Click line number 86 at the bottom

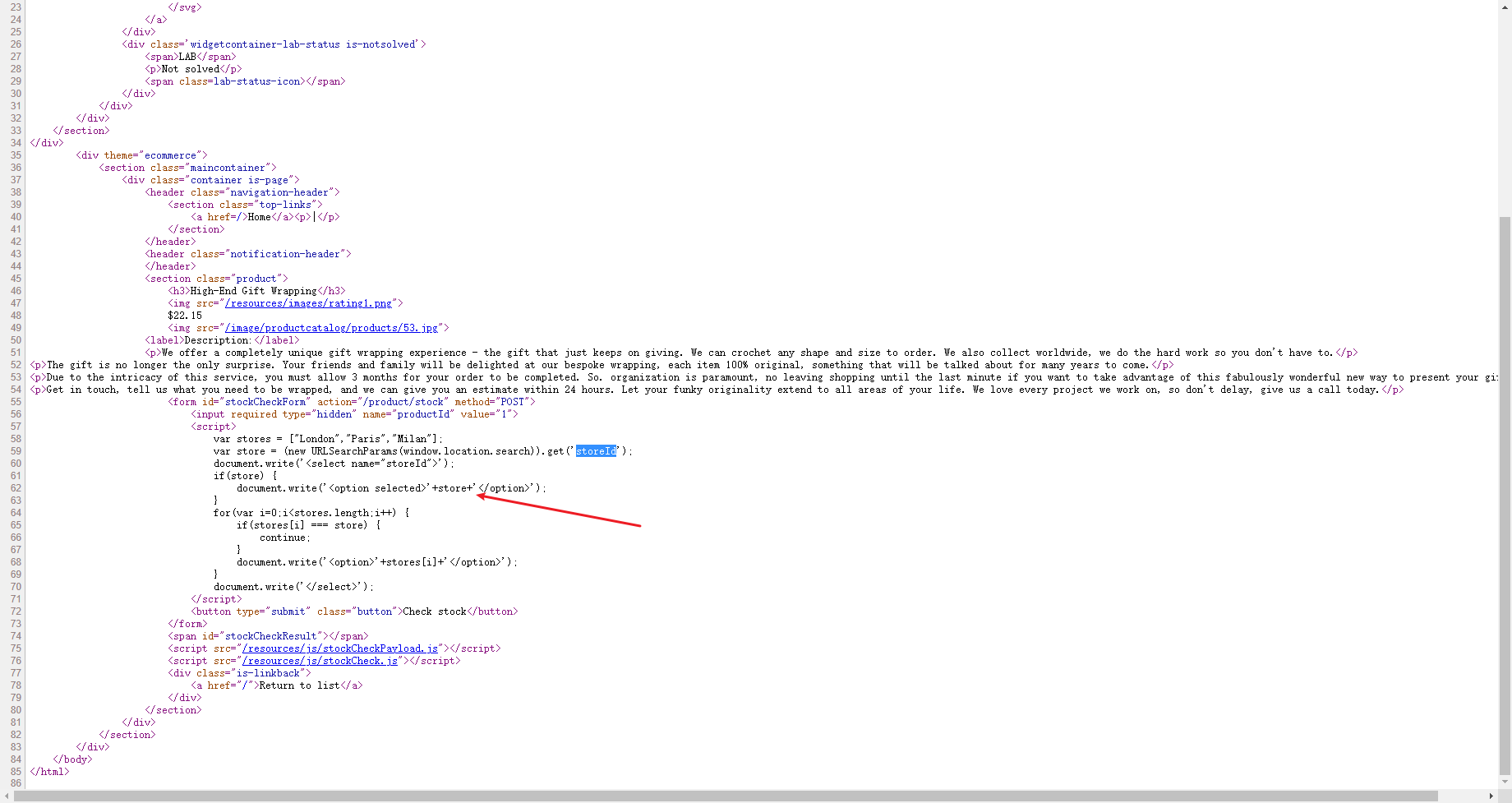(15, 783)
